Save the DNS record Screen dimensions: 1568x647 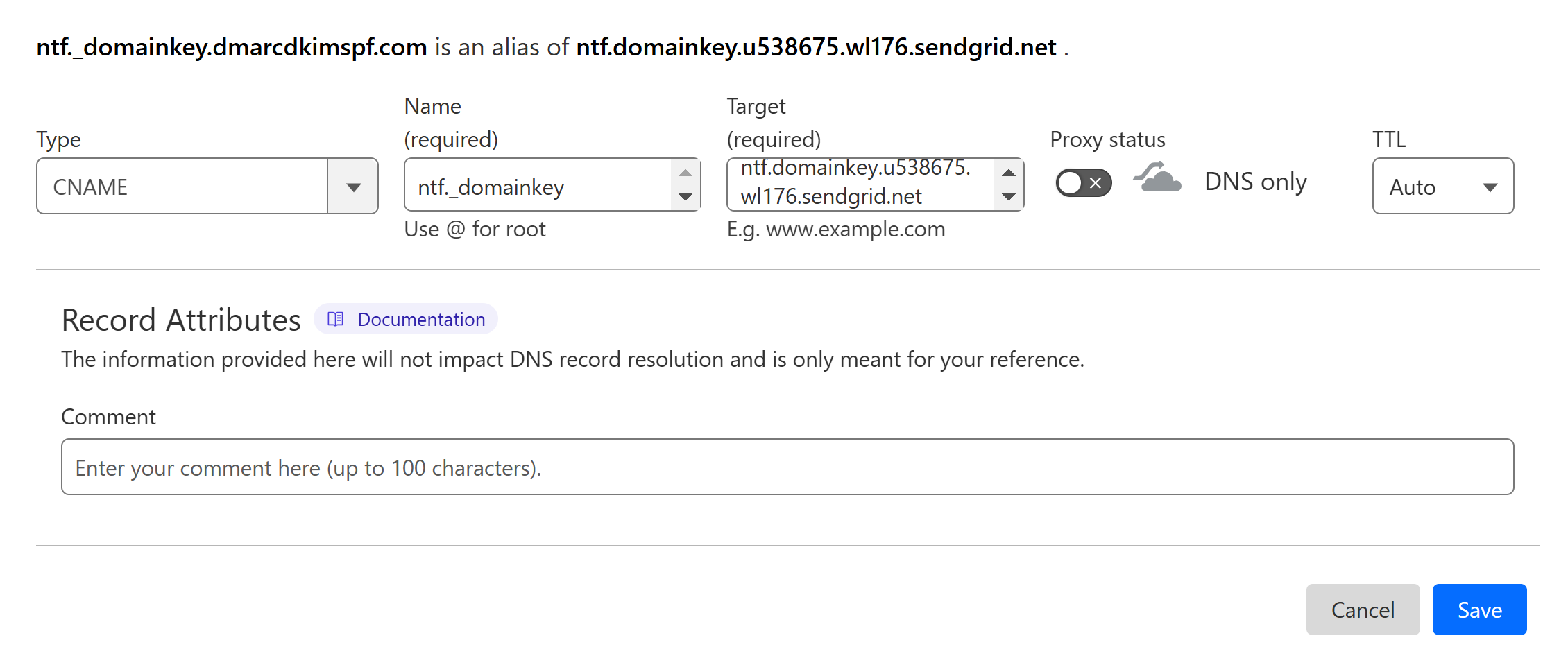(x=1479, y=610)
